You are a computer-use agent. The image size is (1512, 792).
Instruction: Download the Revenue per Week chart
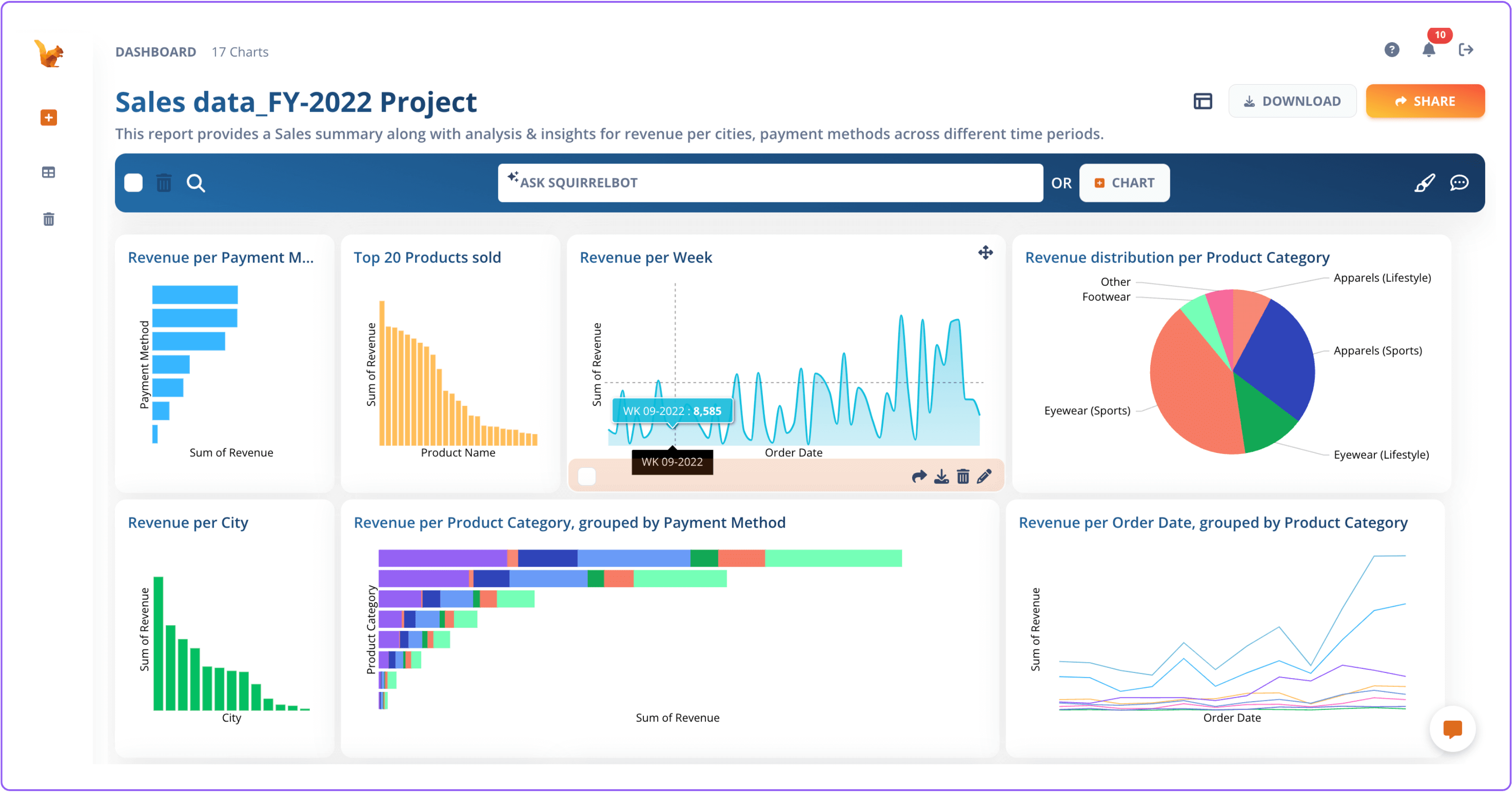tap(941, 477)
